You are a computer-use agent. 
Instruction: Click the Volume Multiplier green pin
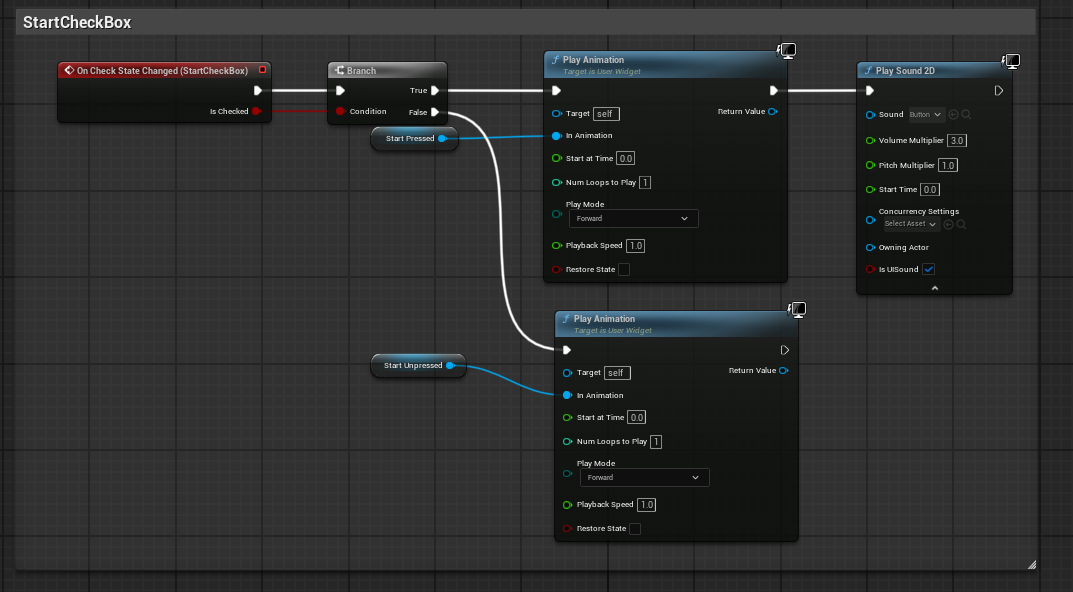click(870, 140)
